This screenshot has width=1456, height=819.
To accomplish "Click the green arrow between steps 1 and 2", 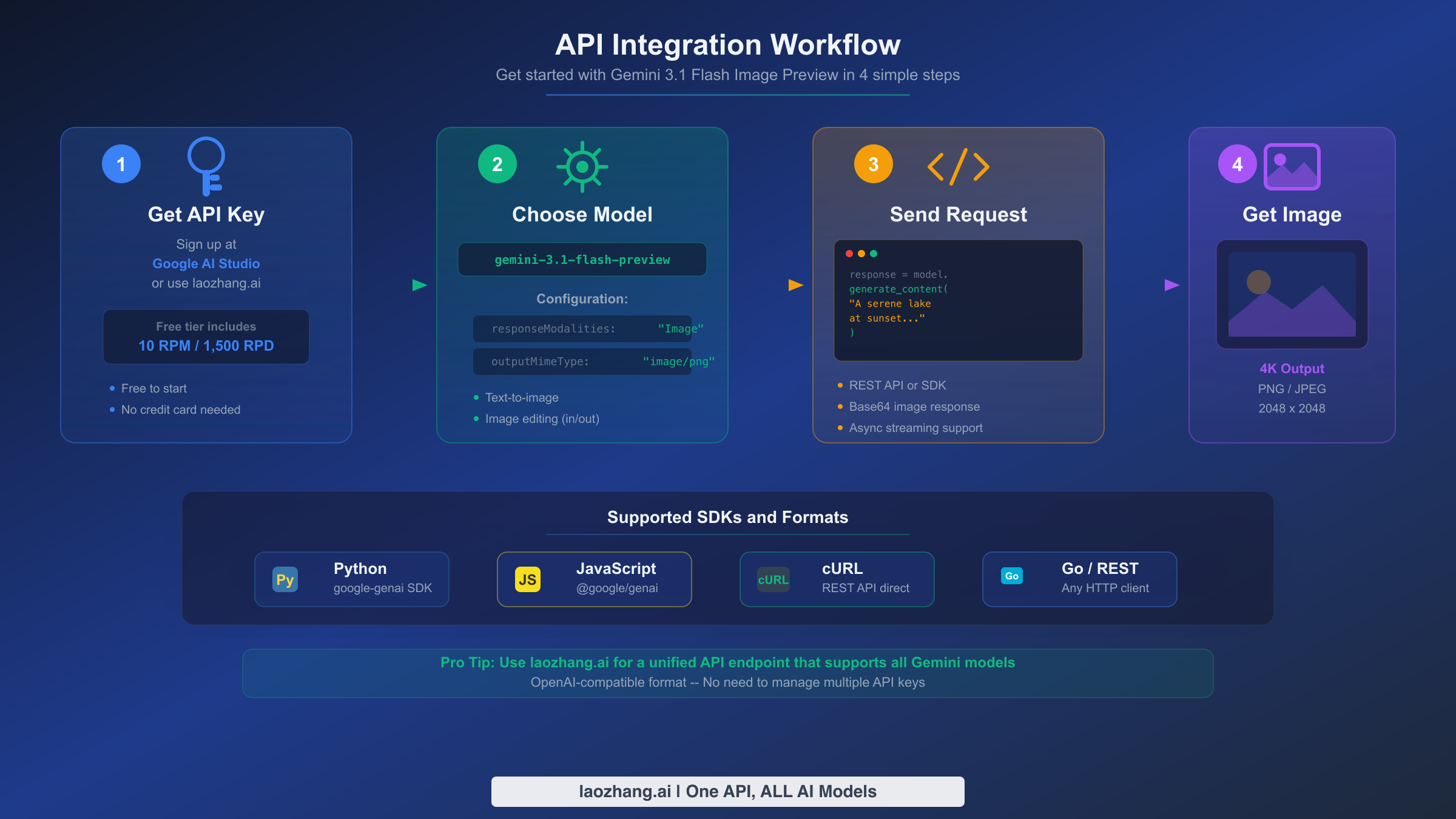I will (x=419, y=284).
